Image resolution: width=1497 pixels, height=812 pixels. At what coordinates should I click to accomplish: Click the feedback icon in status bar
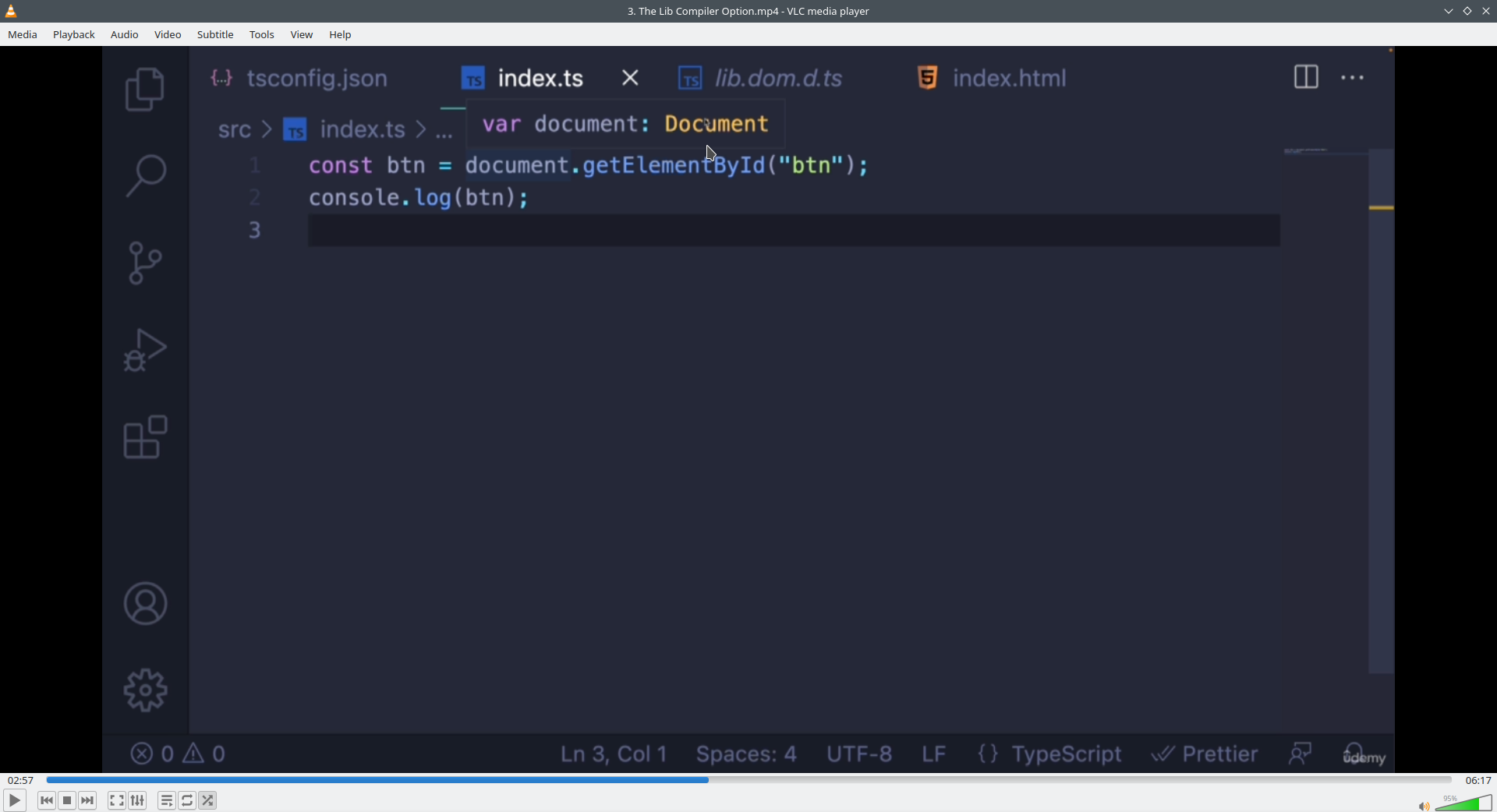click(x=1301, y=754)
